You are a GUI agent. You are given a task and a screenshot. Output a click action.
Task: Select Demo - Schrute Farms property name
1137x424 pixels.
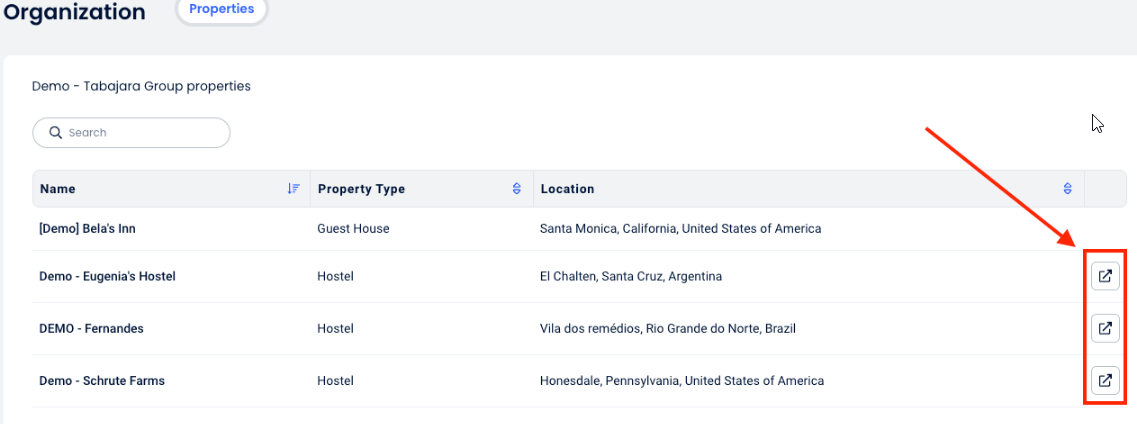point(102,381)
